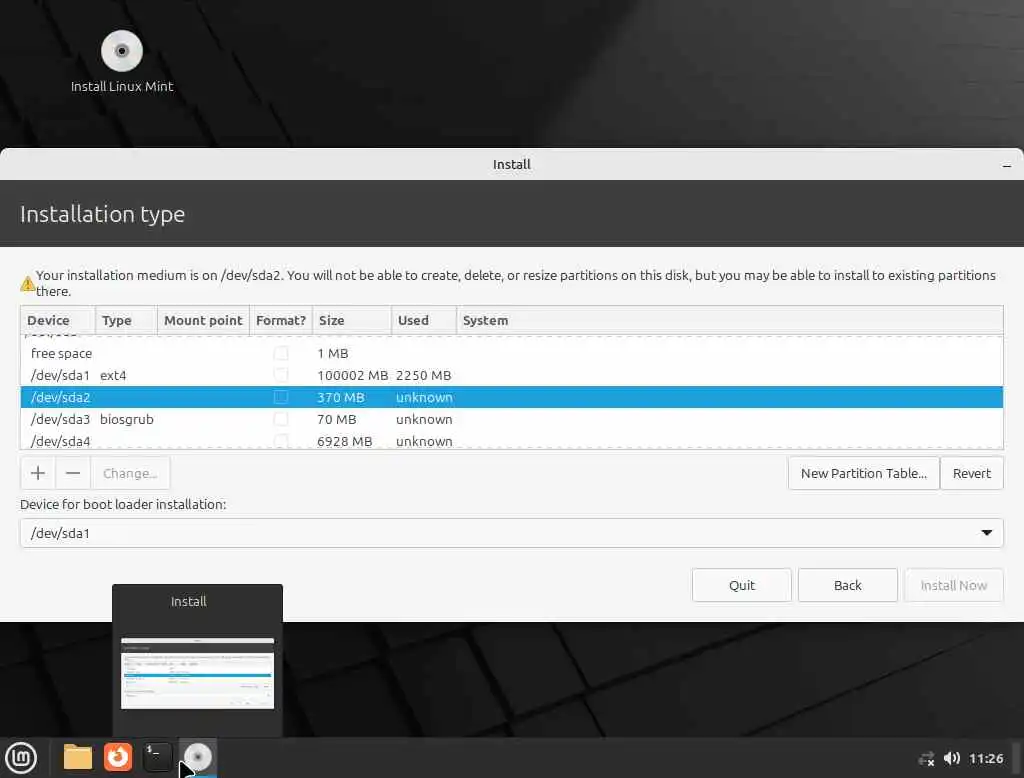Sort by the Device column header
The image size is (1024, 778).
[x=57, y=320]
